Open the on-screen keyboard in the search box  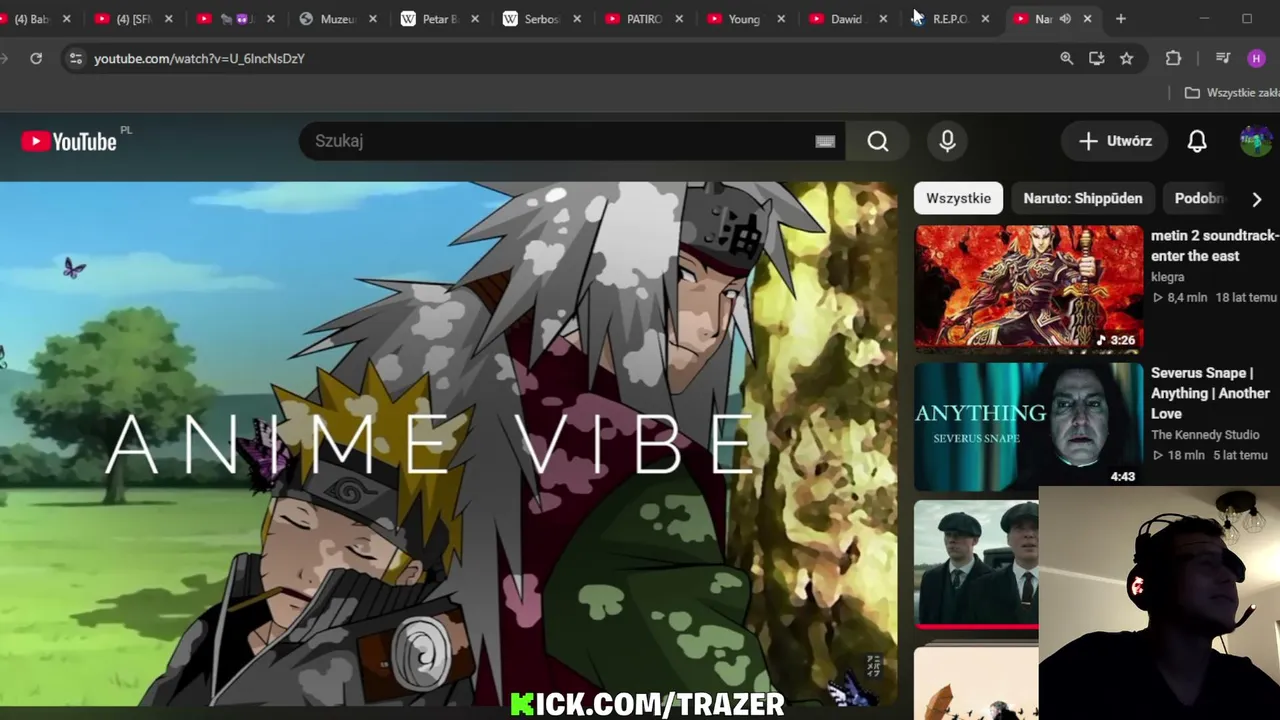coord(825,141)
